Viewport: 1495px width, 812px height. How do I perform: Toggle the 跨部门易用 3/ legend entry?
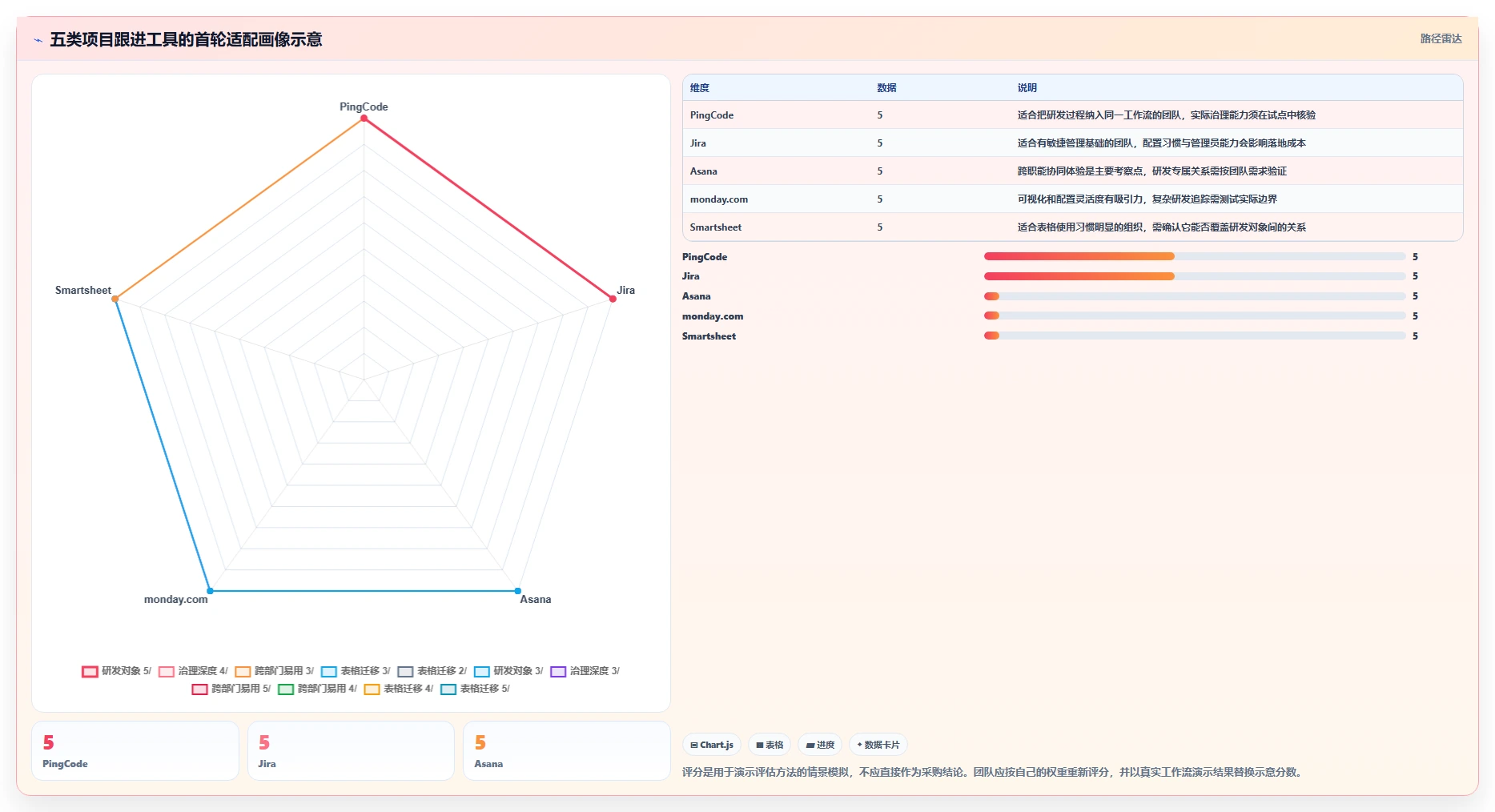274,671
